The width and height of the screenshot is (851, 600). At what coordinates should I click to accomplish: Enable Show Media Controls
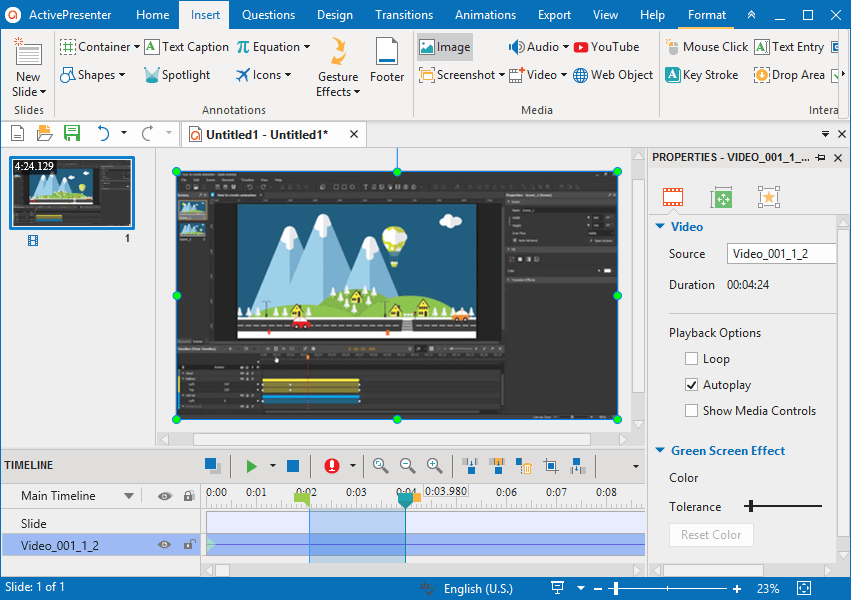point(691,410)
